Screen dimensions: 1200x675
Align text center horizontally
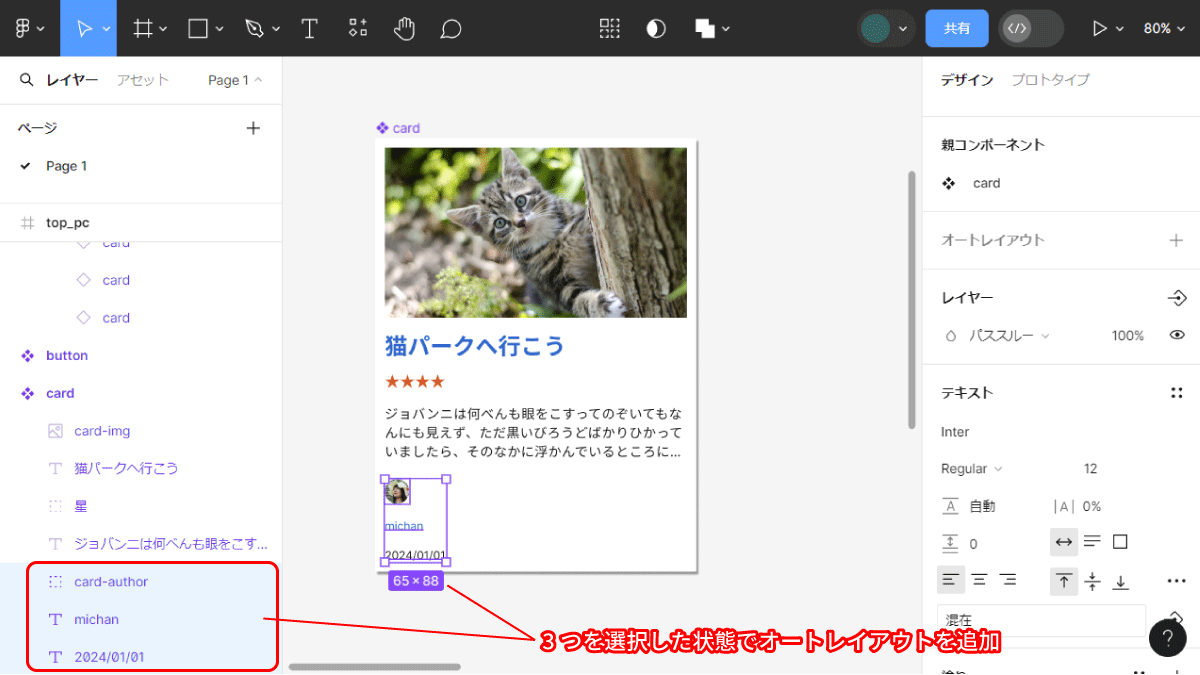(980, 580)
